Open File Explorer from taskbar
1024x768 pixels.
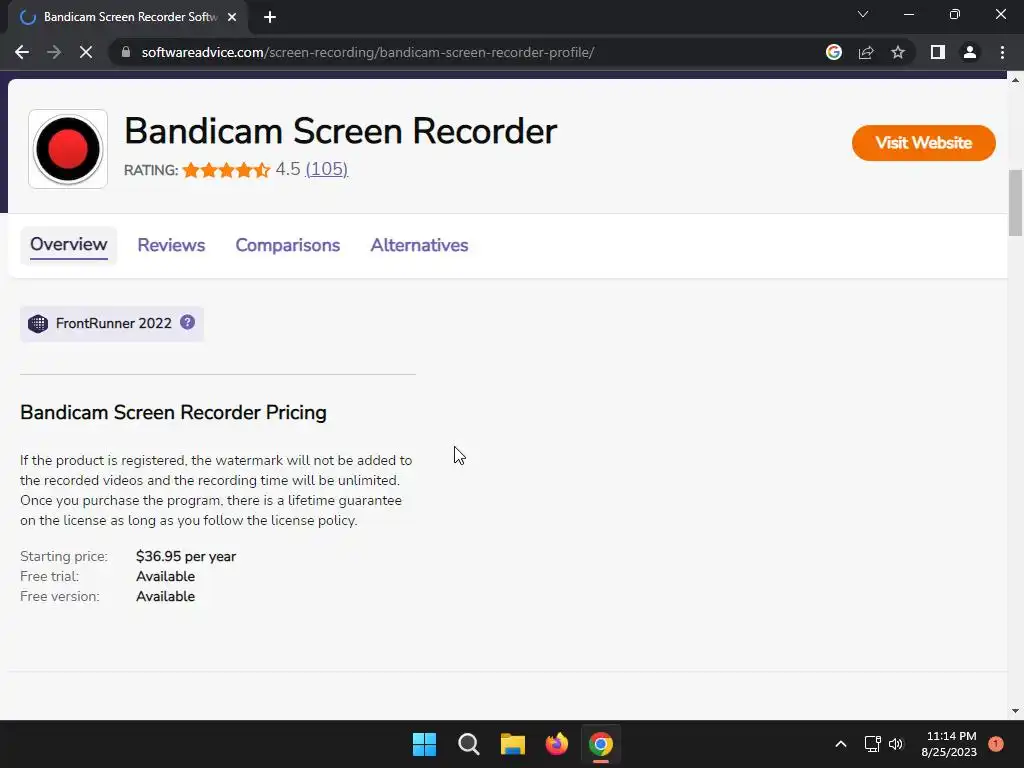(513, 744)
